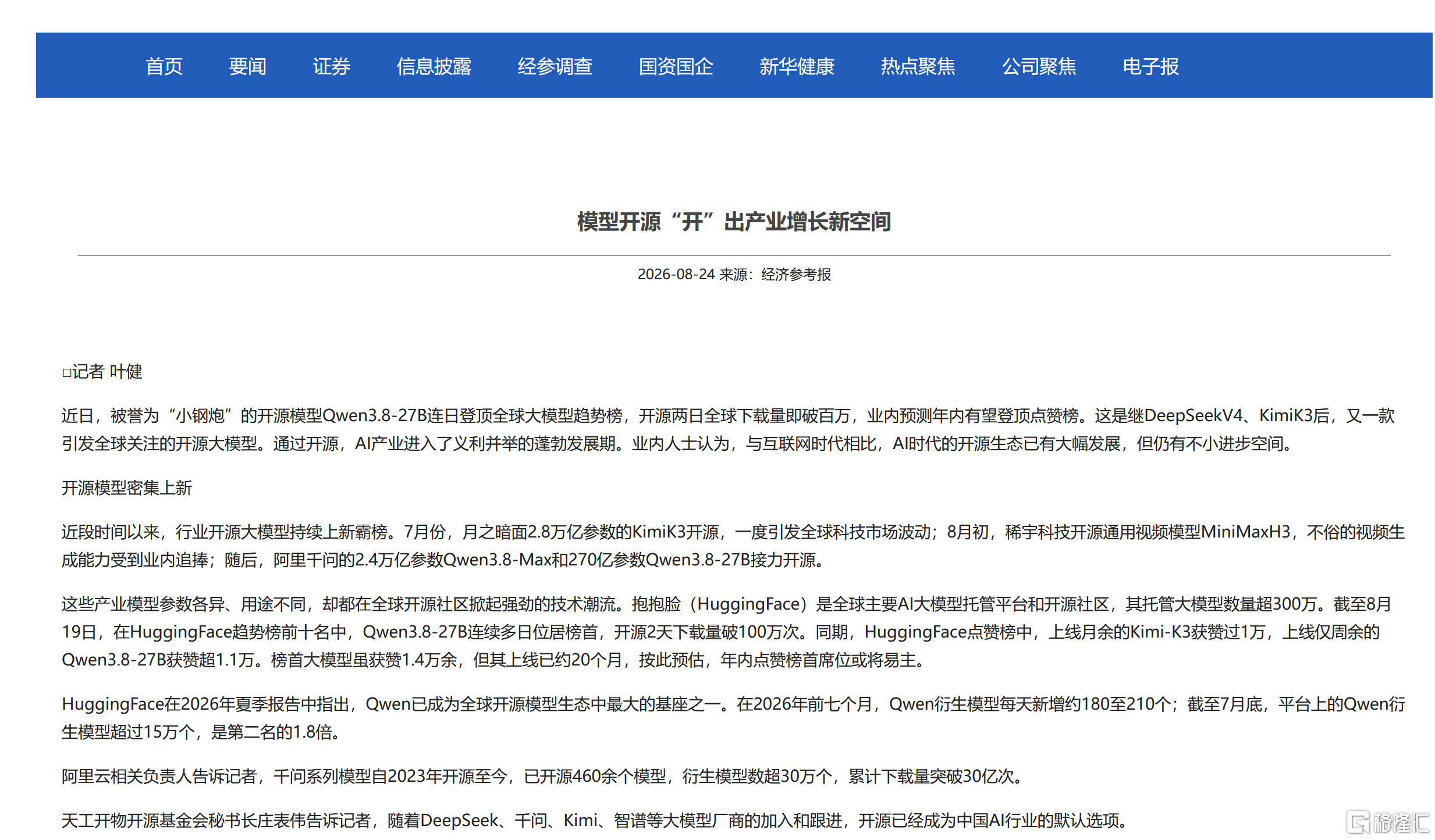Click the paragraph beginning 这些产业模型参数各异

(727, 632)
